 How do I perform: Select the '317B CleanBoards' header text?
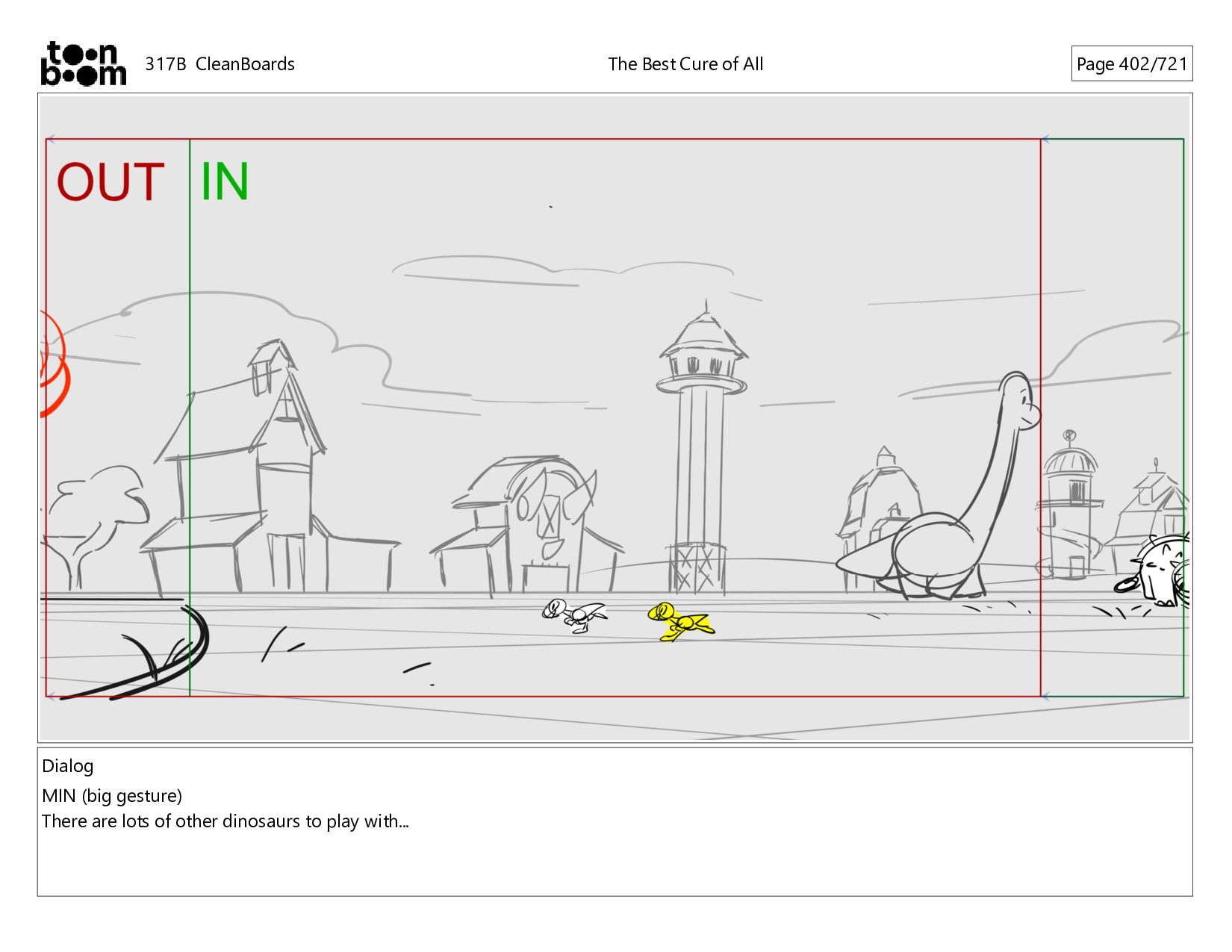pyautogui.click(x=220, y=64)
